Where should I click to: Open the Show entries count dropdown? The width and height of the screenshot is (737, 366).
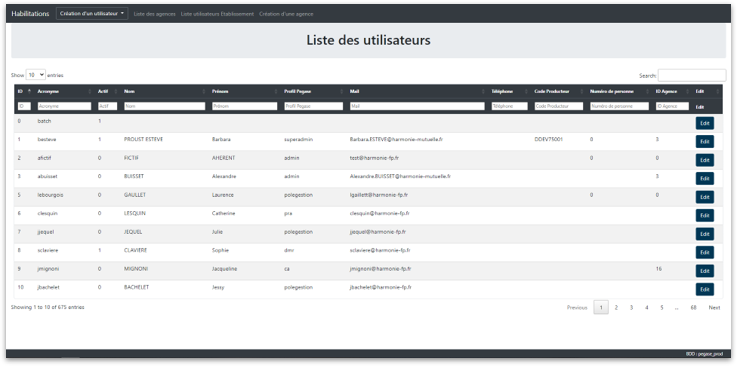point(36,75)
